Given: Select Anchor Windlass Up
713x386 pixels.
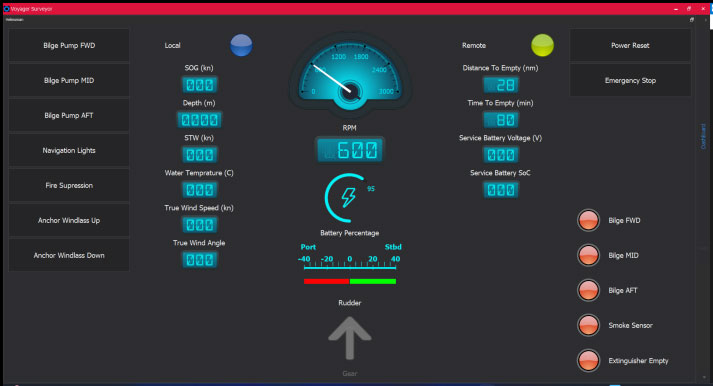Looking at the screenshot, I should point(69,221).
